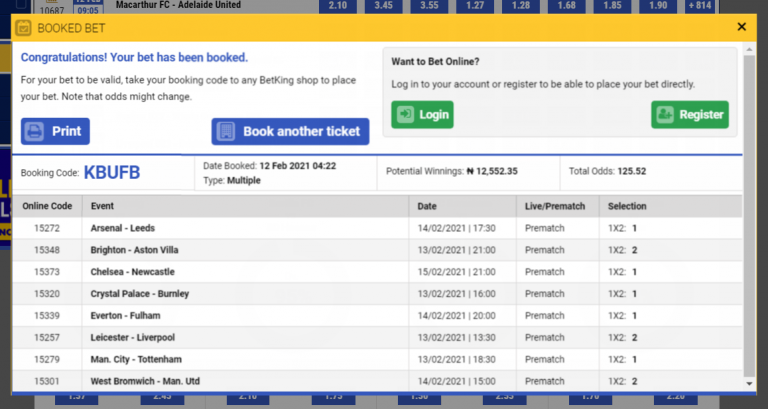Image resolution: width=768 pixels, height=409 pixels.
Task: Click the bet Type value Multiple
Action: pyautogui.click(x=244, y=180)
